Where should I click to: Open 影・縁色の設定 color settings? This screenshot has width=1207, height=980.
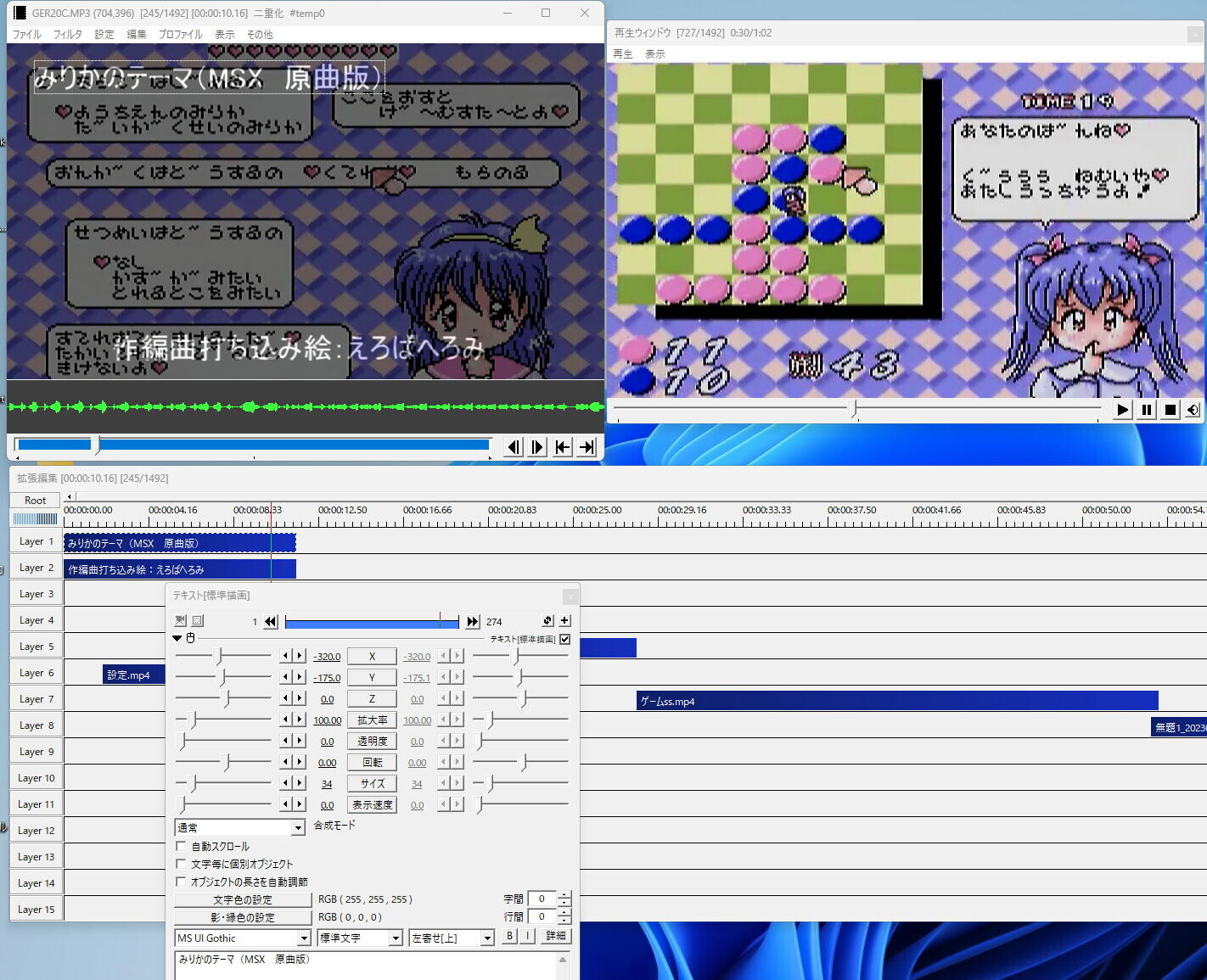(243, 917)
